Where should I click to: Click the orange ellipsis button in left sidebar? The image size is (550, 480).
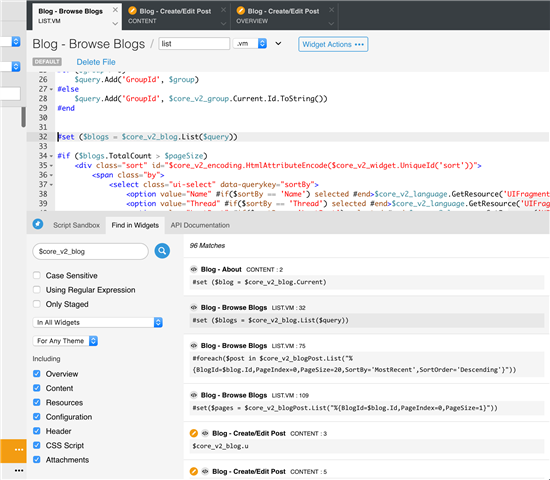13,450
